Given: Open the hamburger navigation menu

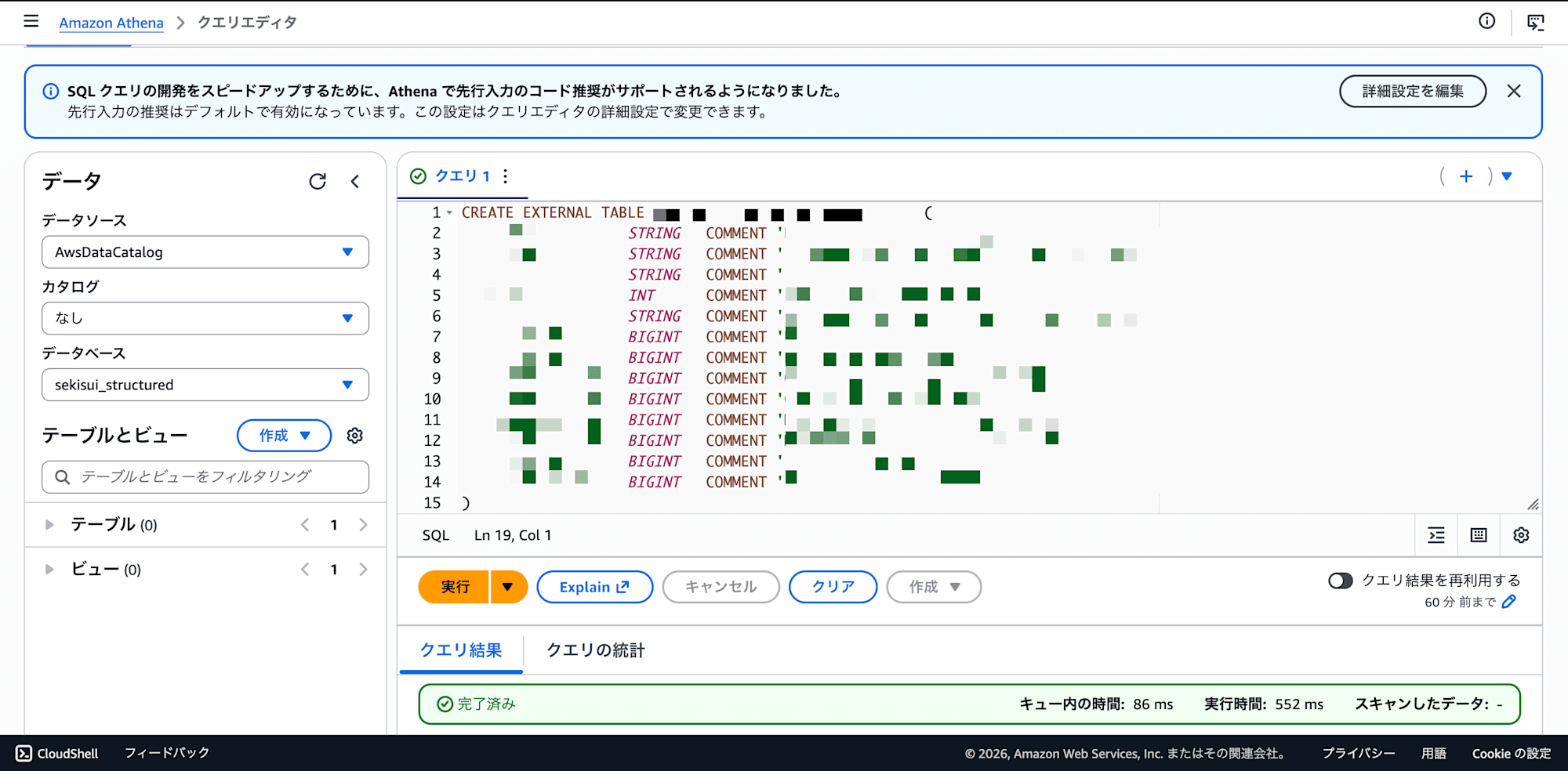Looking at the screenshot, I should [31, 21].
